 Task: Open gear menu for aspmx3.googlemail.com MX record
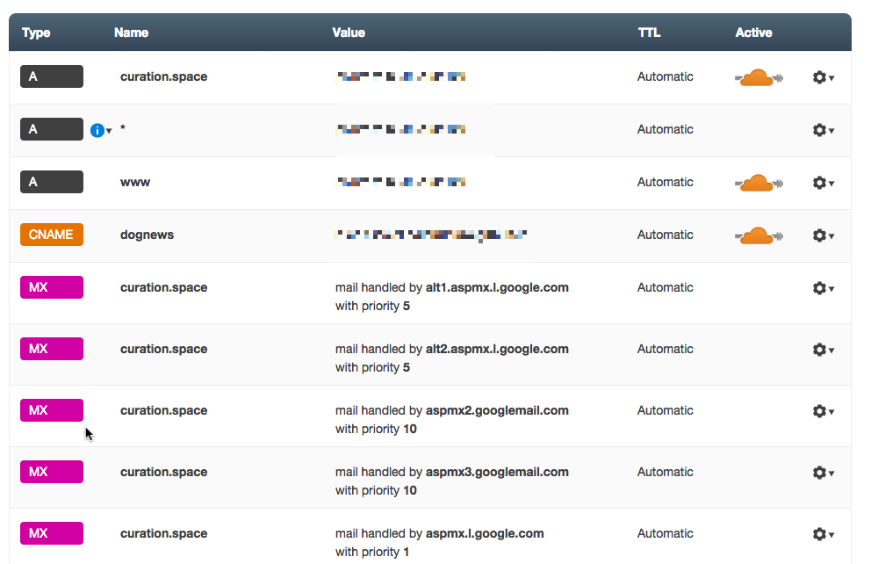click(823, 473)
